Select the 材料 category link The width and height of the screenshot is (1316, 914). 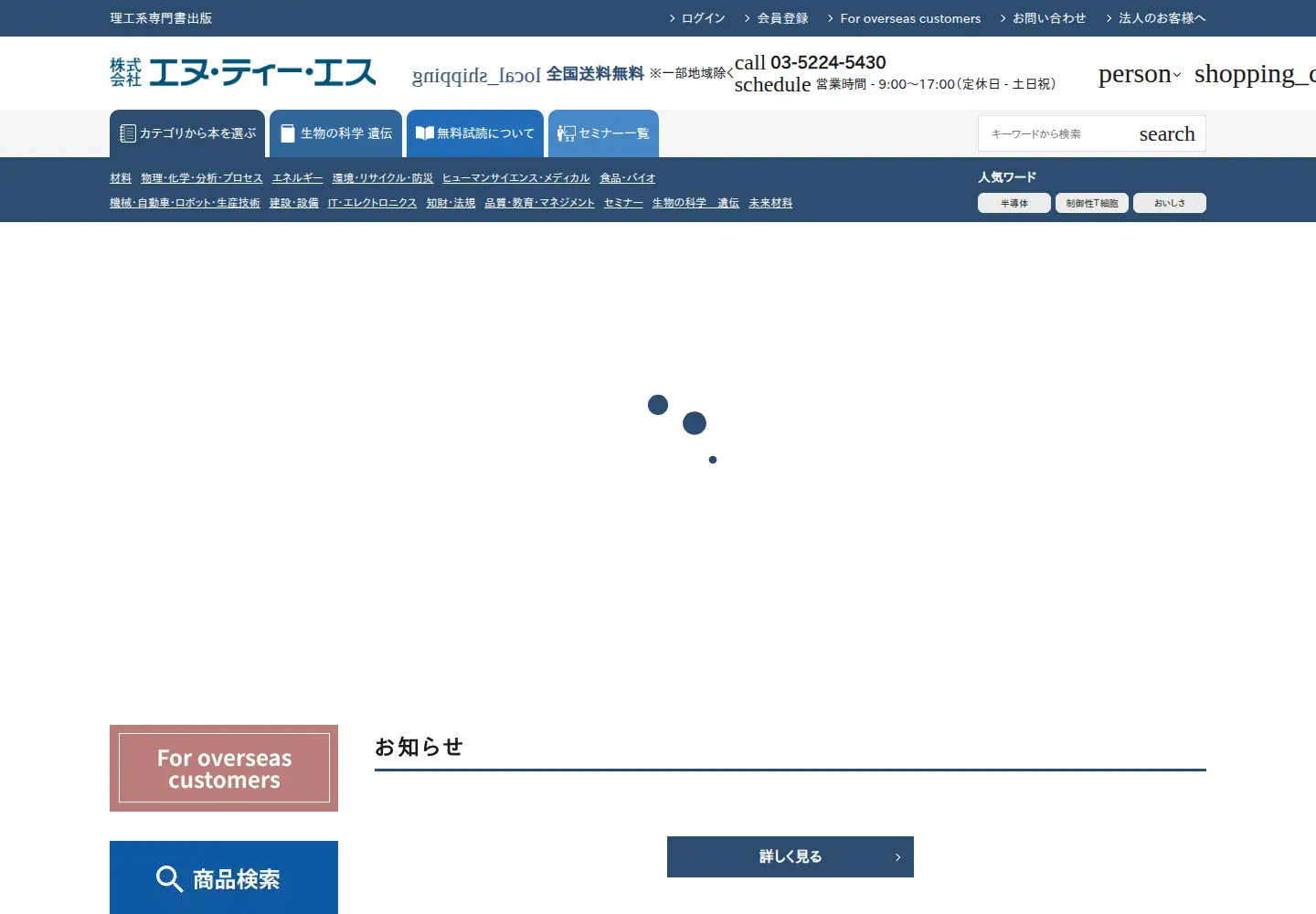[121, 178]
